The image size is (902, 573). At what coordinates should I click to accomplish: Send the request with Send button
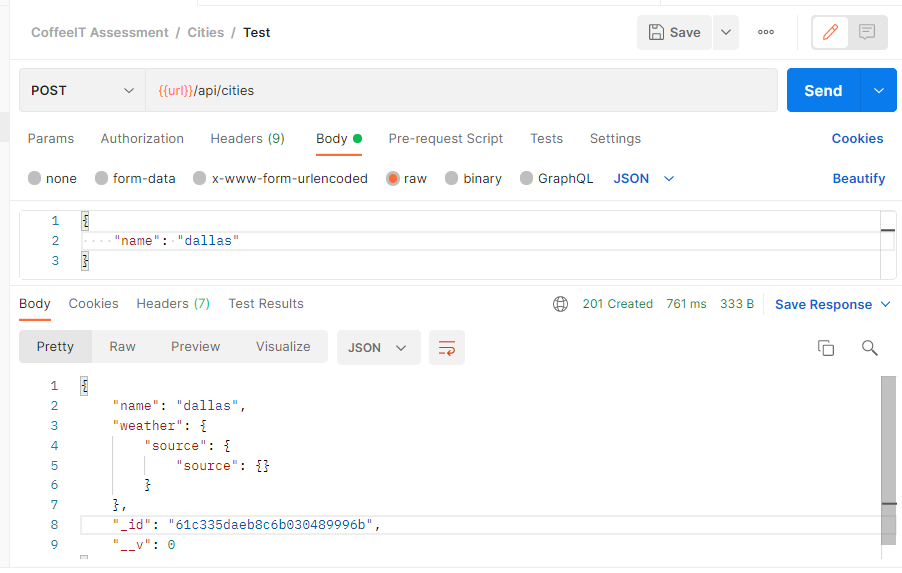tap(823, 90)
